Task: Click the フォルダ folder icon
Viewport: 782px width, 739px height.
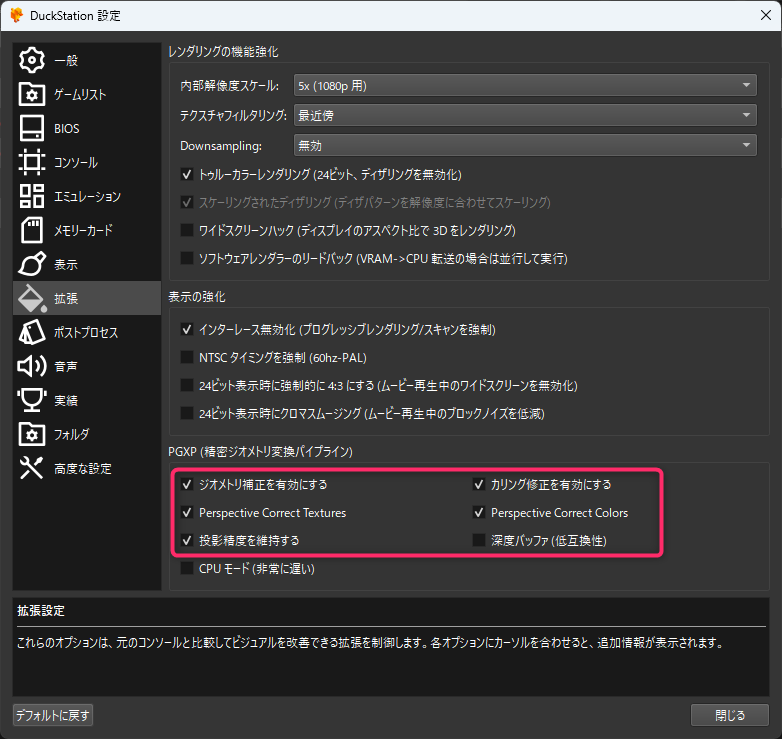Action: click(32, 434)
